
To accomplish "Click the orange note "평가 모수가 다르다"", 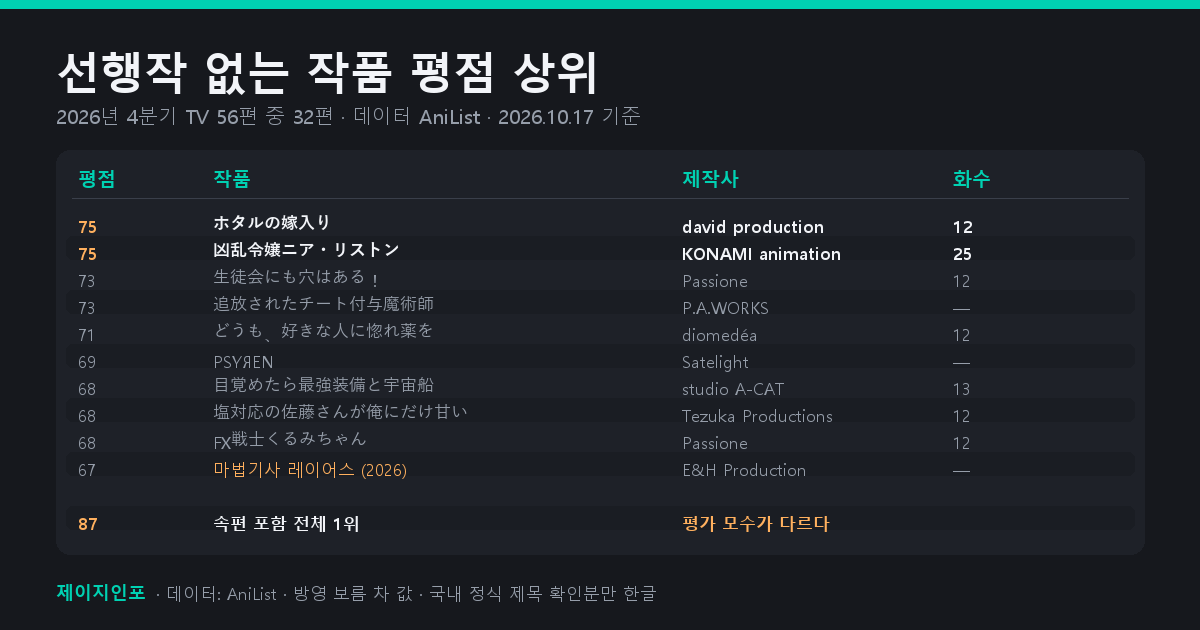I will 756,523.
